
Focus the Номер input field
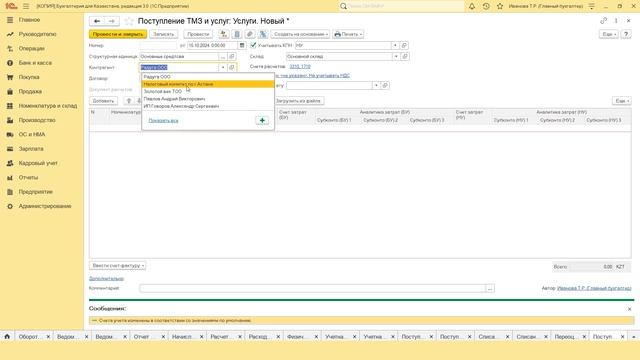(x=158, y=45)
